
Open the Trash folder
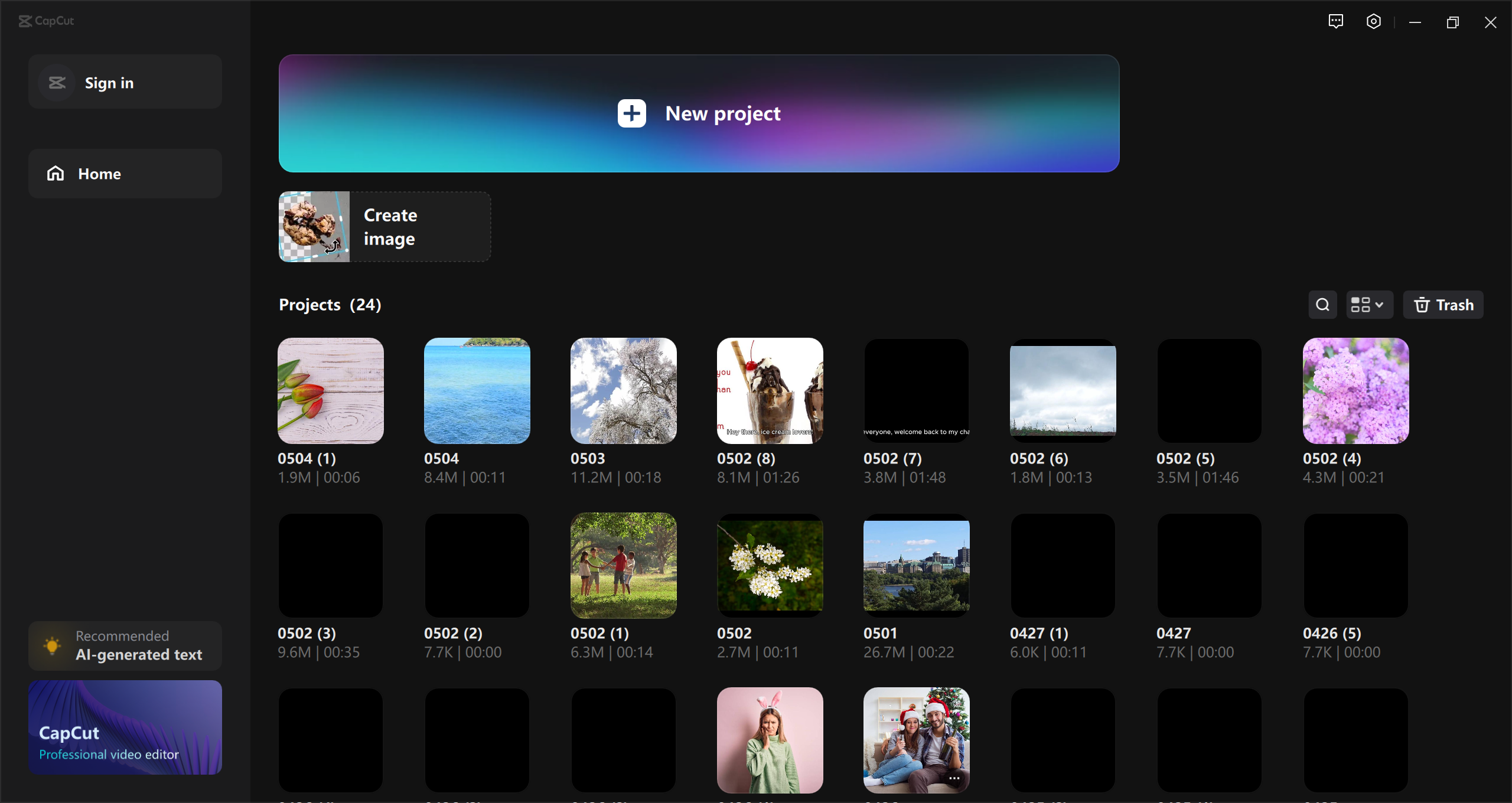point(1443,305)
